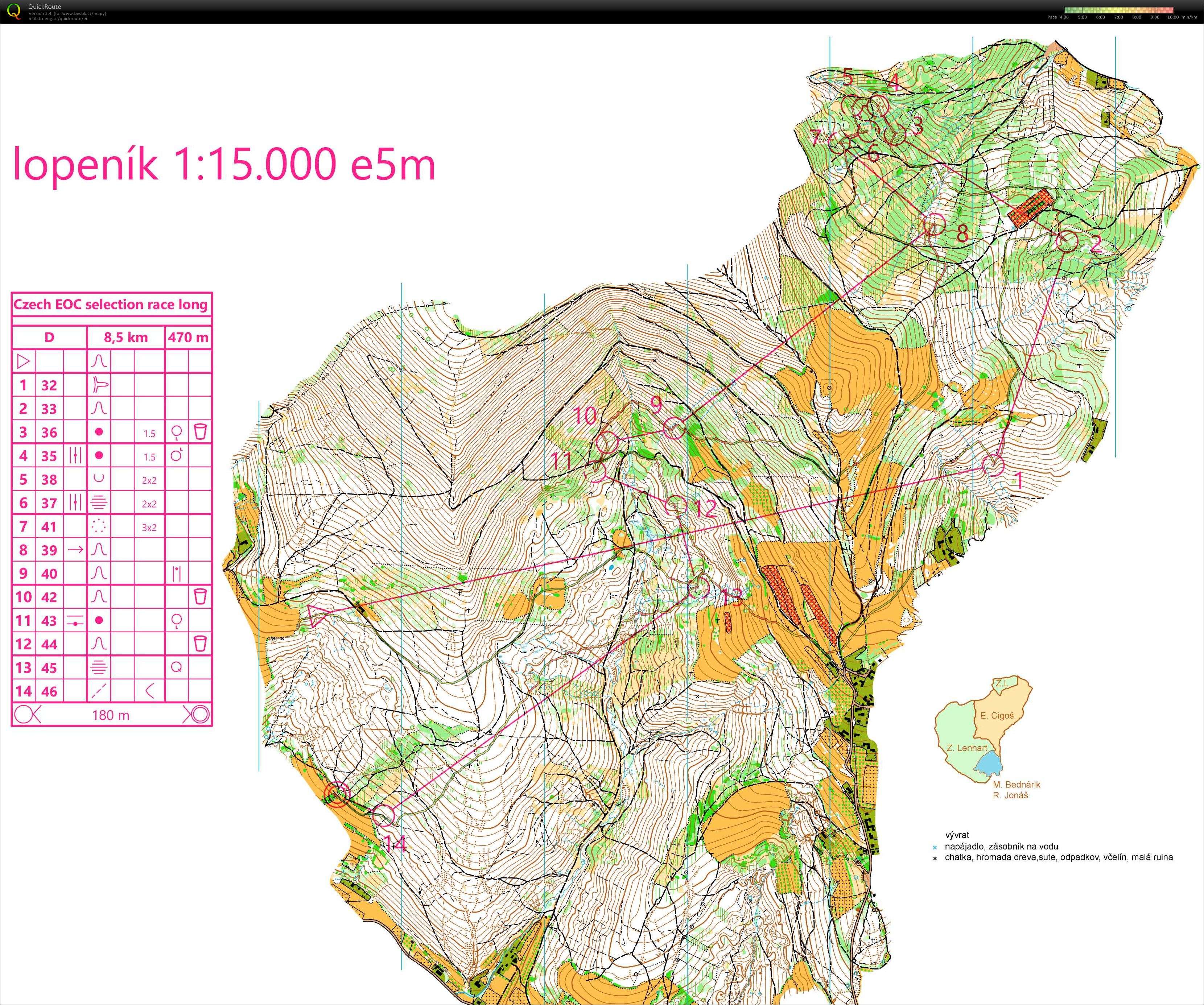
Task: Click the 'lopeník 1:15.000 e5m' title
Action: click(224, 165)
